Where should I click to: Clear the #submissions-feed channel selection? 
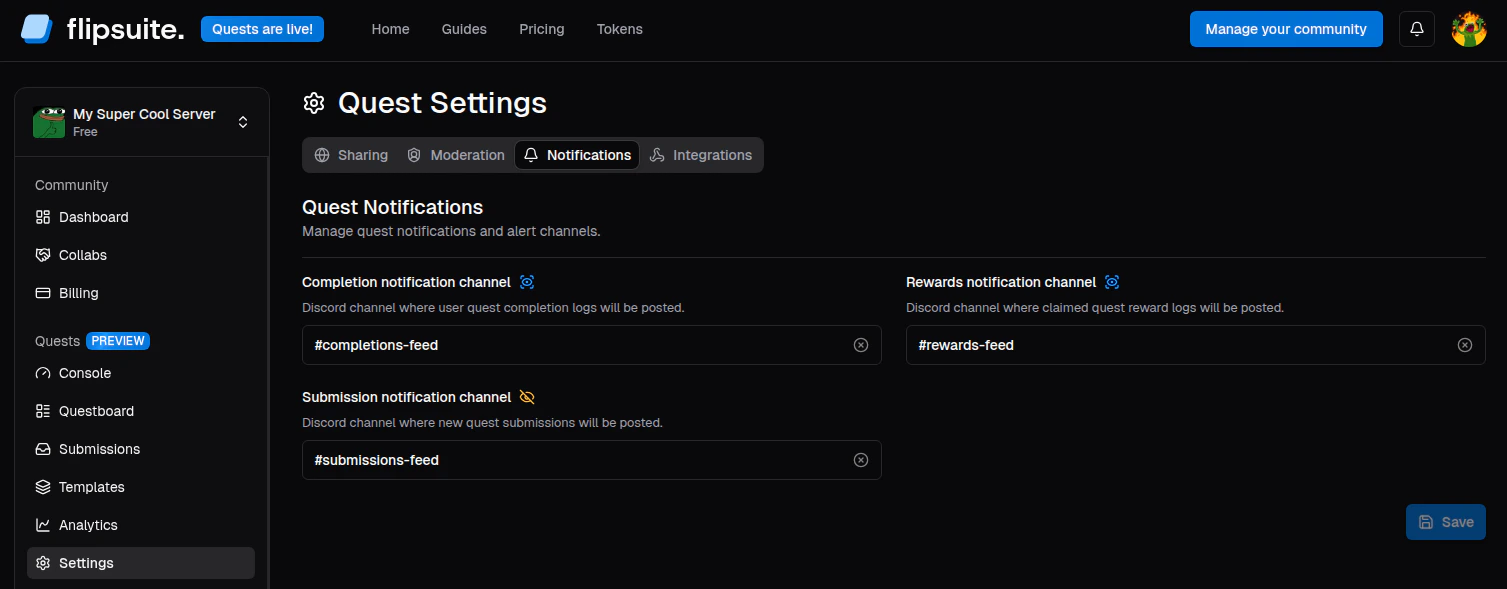coord(861,460)
